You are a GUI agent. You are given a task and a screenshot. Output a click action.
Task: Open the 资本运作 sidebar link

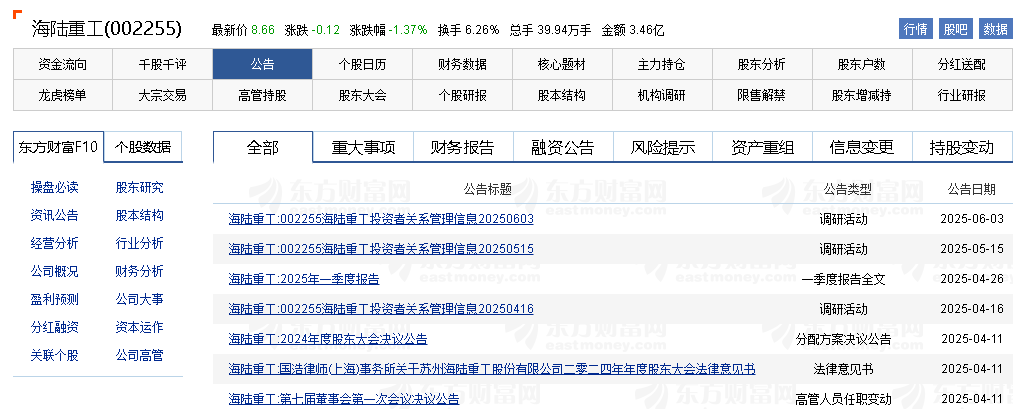(139, 327)
